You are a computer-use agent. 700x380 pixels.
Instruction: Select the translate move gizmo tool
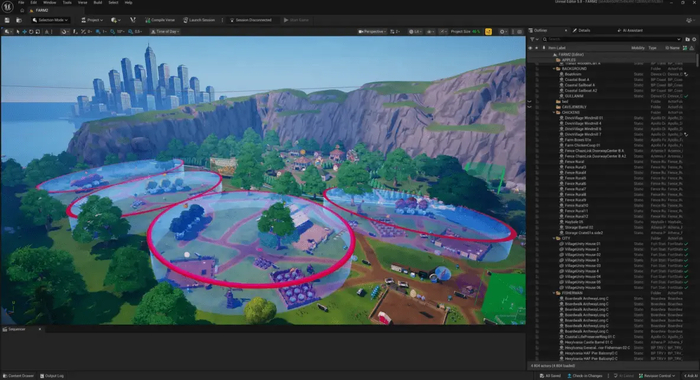(25, 32)
